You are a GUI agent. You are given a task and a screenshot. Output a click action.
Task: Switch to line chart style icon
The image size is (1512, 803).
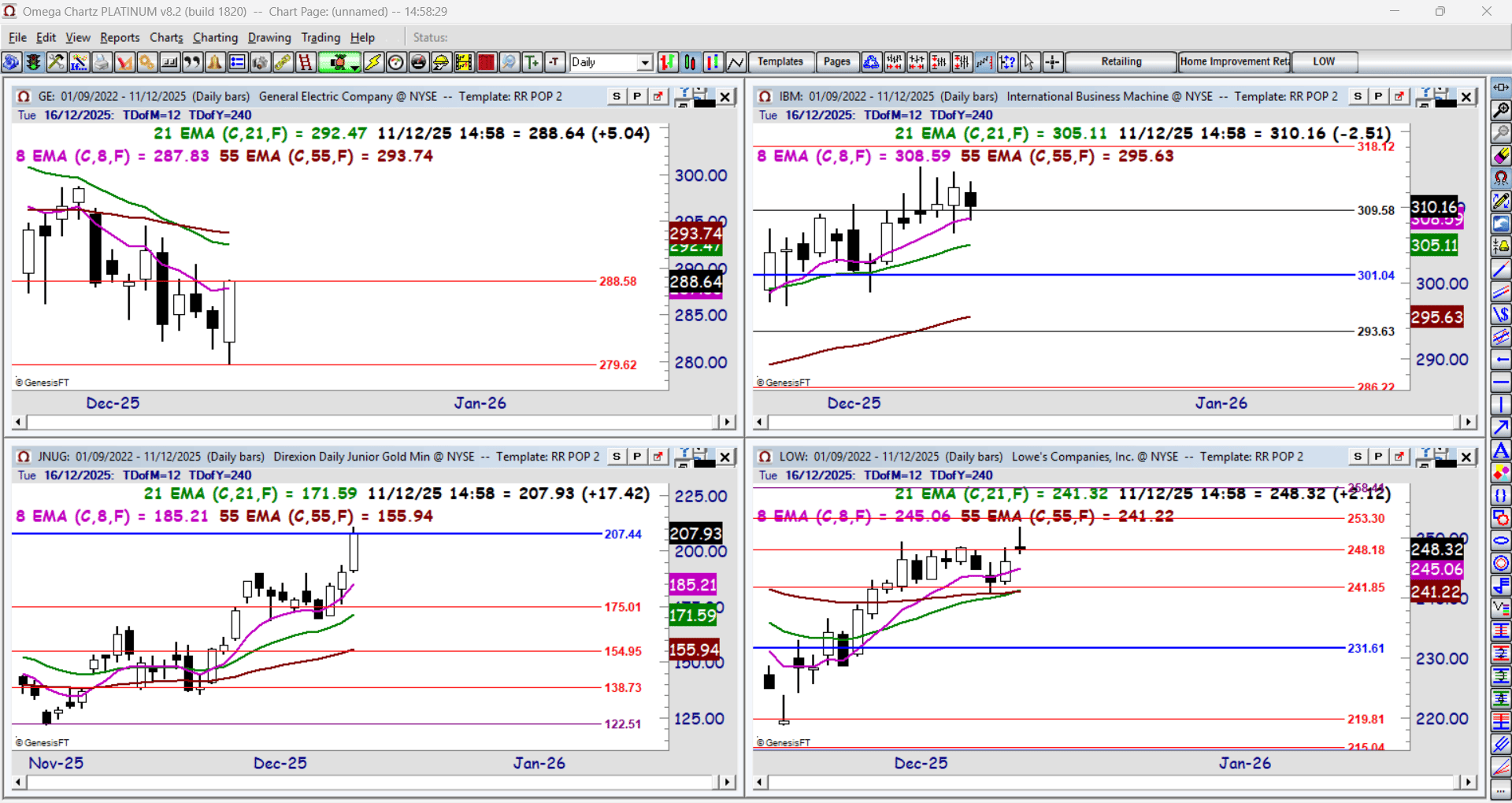click(736, 62)
